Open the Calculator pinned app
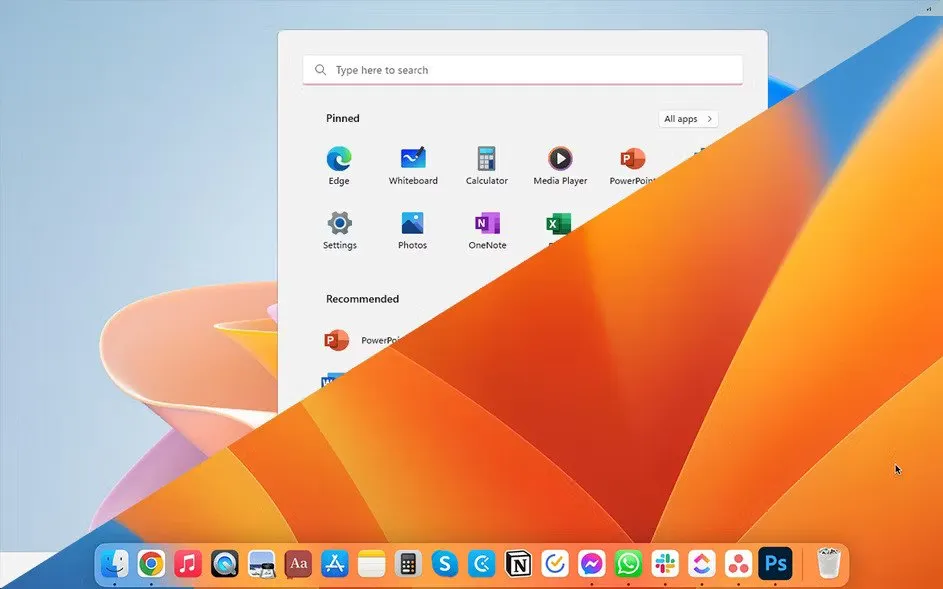The image size is (943, 589). coord(486,159)
